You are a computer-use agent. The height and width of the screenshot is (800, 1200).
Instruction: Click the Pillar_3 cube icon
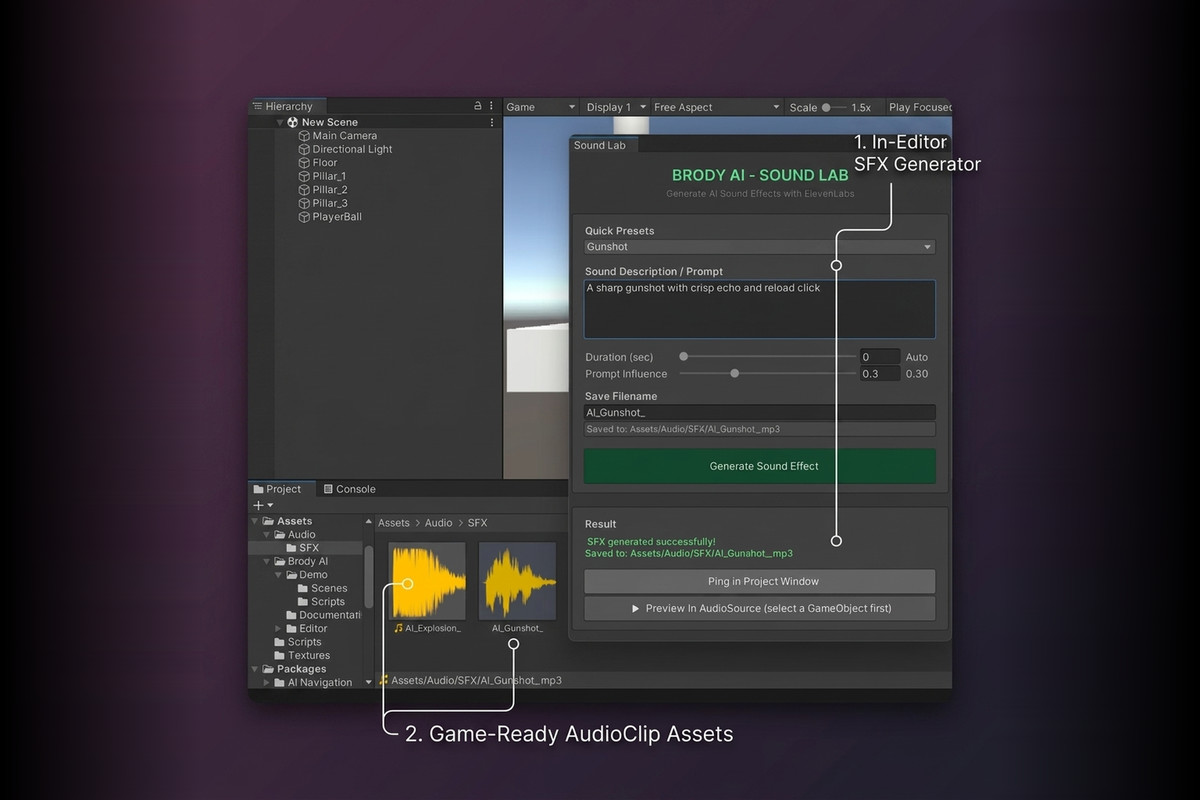pyautogui.click(x=304, y=203)
